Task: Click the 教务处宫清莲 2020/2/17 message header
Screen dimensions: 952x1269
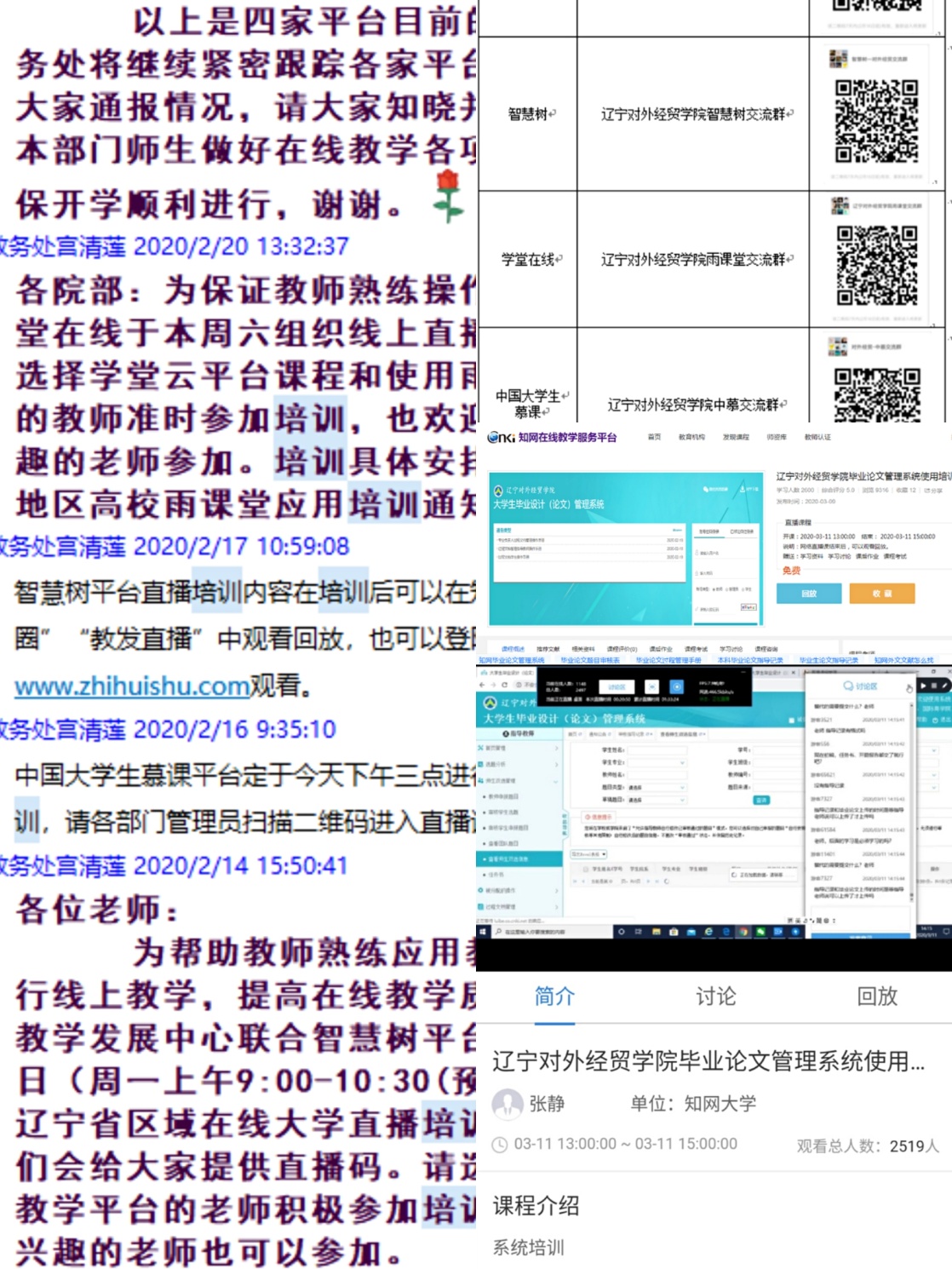Action: click(x=175, y=546)
